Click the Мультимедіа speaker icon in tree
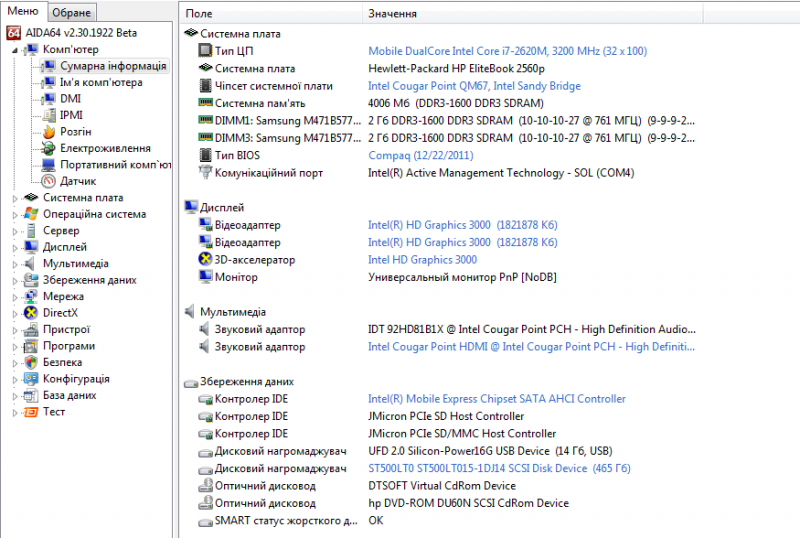 coord(31,263)
